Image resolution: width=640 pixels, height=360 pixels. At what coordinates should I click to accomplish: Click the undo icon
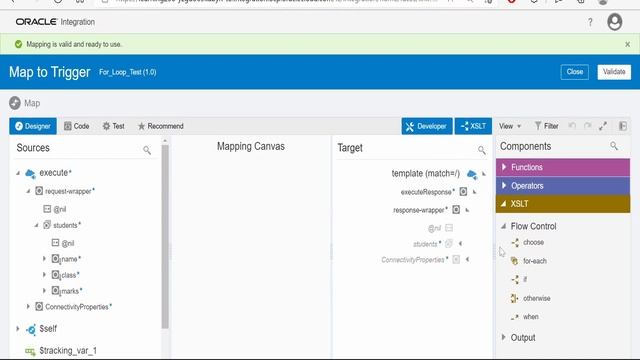(572, 126)
